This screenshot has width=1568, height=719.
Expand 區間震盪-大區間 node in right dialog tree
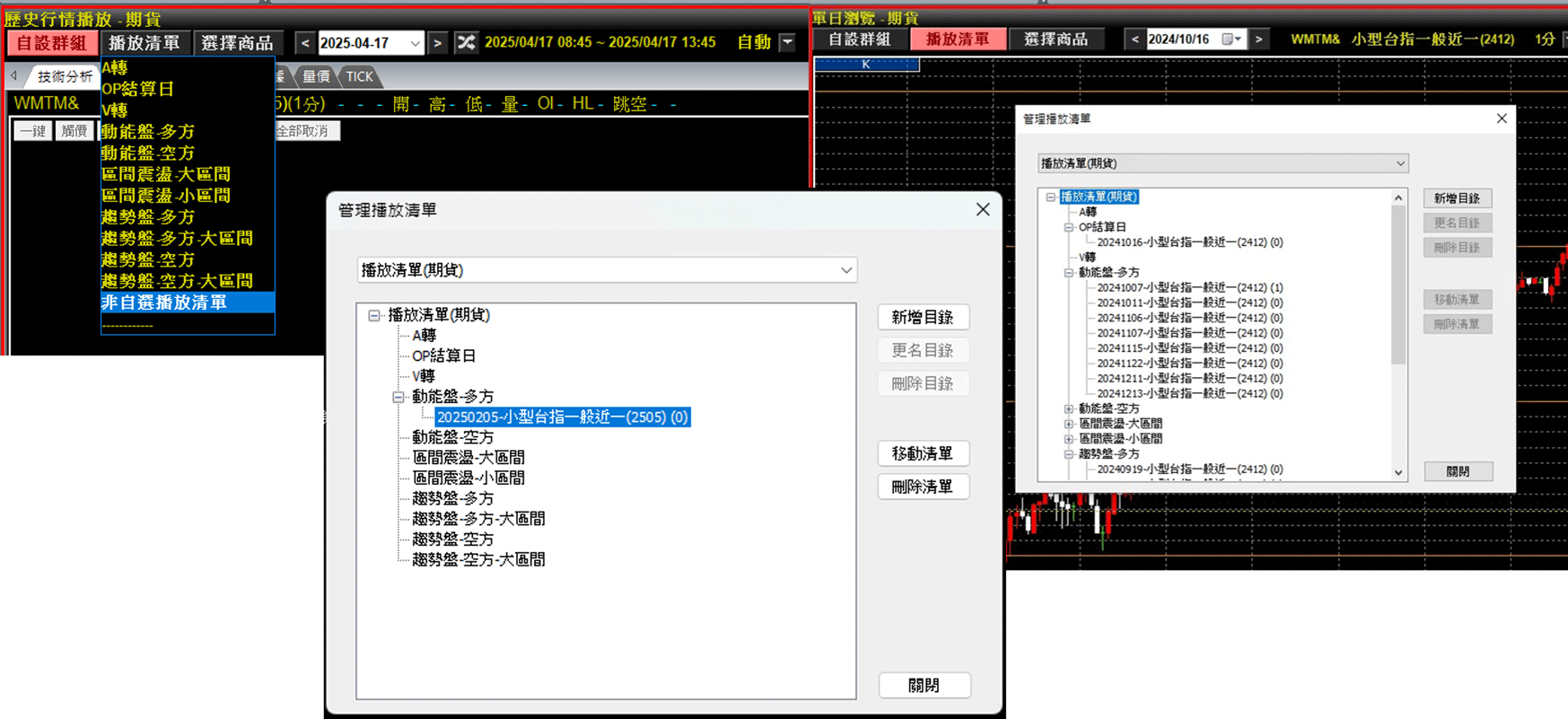1069,424
